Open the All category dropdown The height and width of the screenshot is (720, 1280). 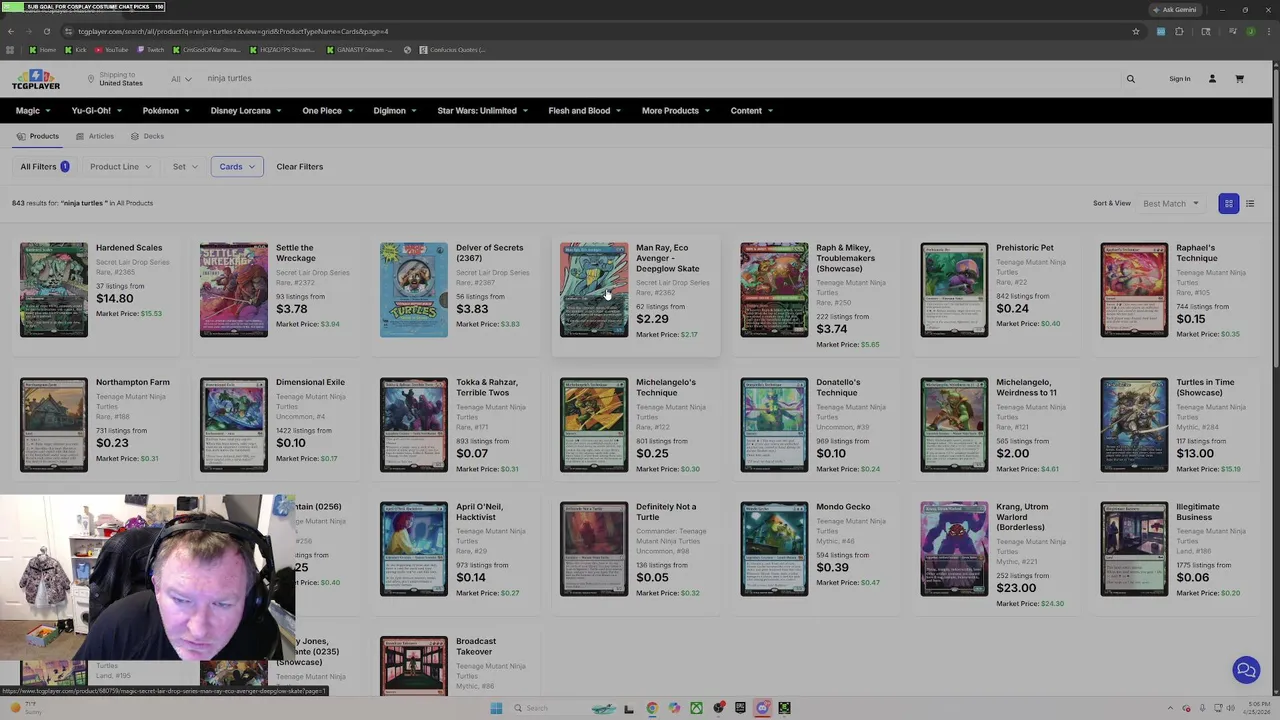[x=181, y=79]
